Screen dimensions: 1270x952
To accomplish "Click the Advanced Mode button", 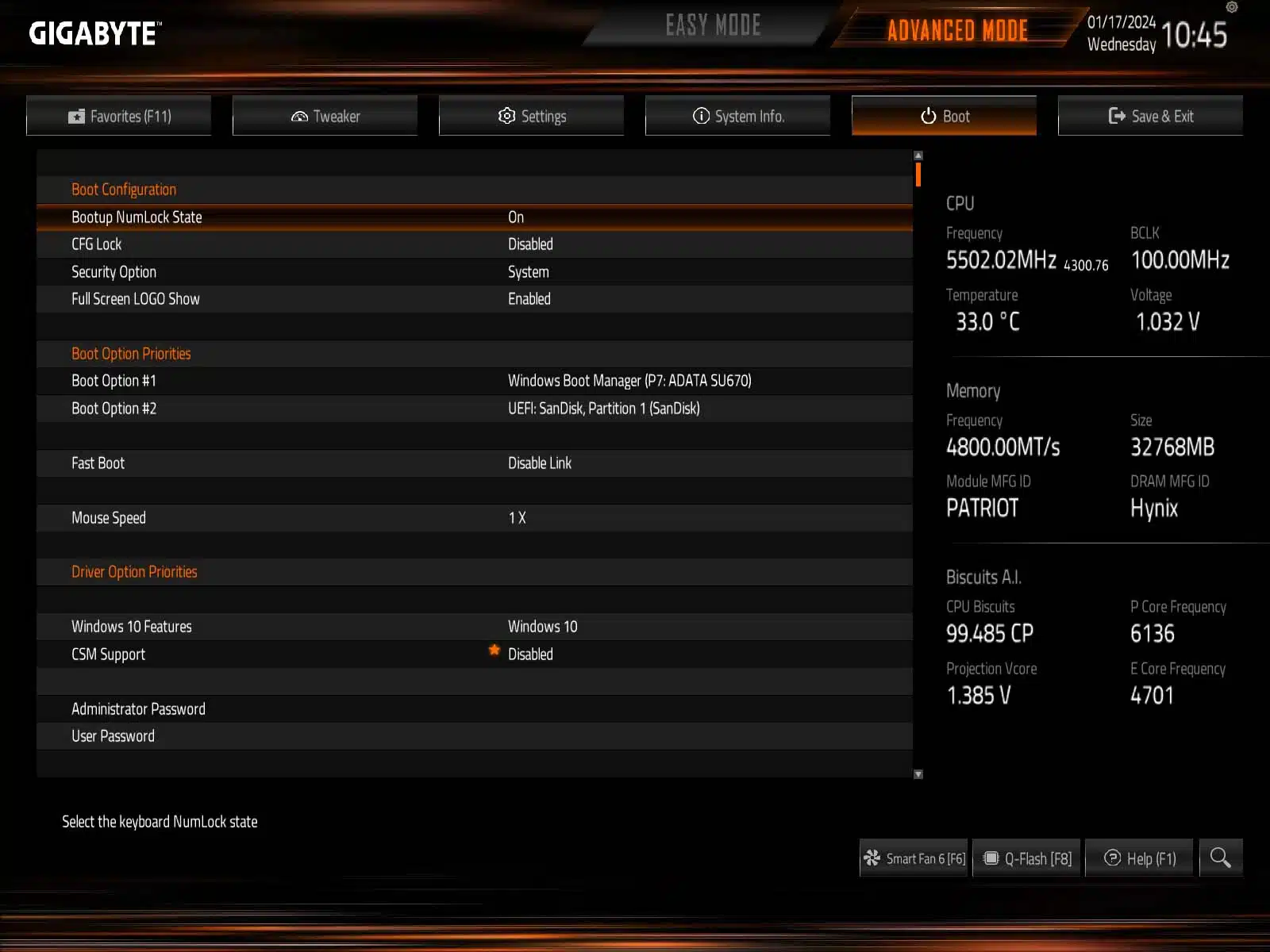I will 957,30.
